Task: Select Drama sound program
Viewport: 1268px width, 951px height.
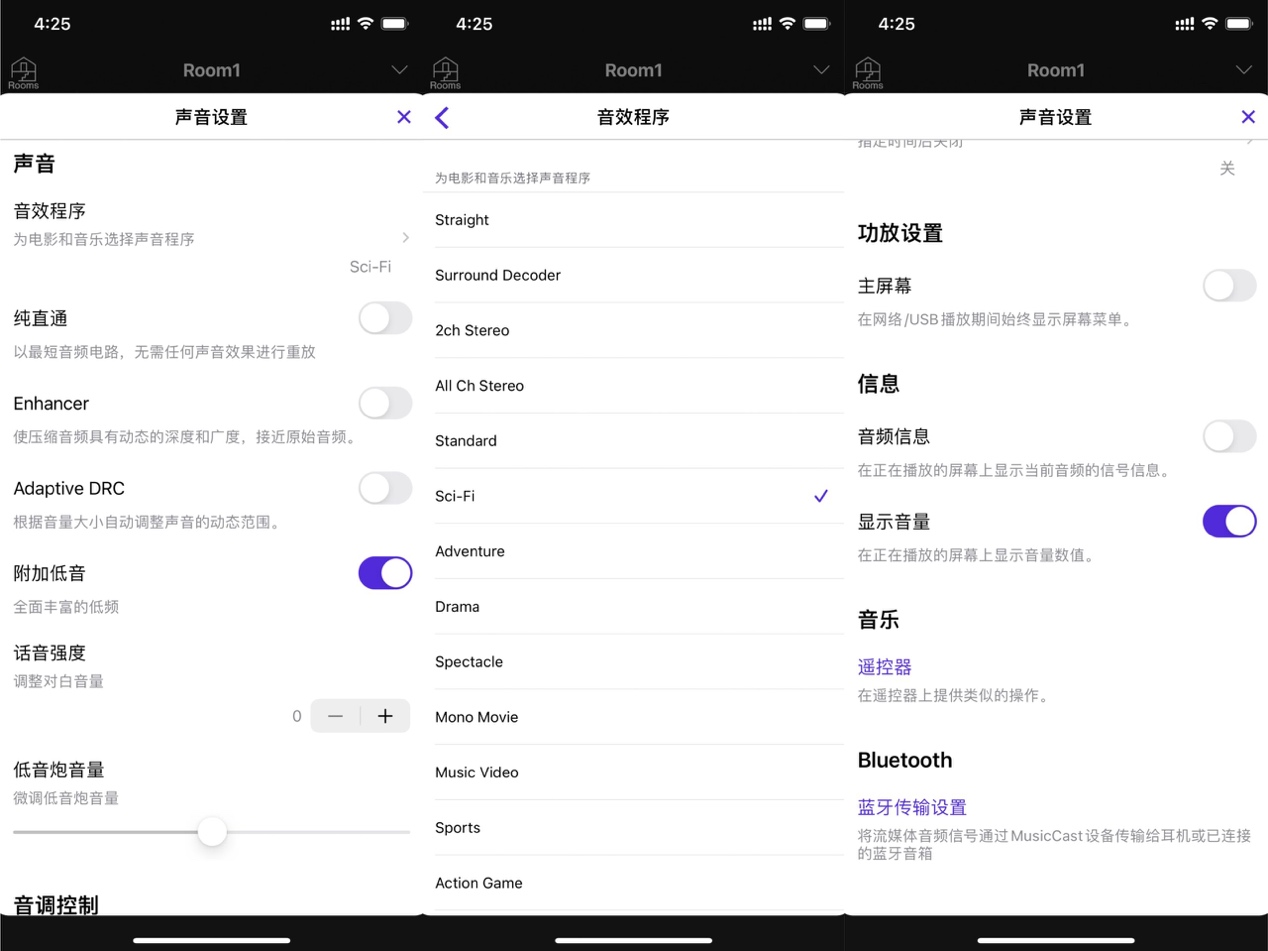Action: pos(633,606)
